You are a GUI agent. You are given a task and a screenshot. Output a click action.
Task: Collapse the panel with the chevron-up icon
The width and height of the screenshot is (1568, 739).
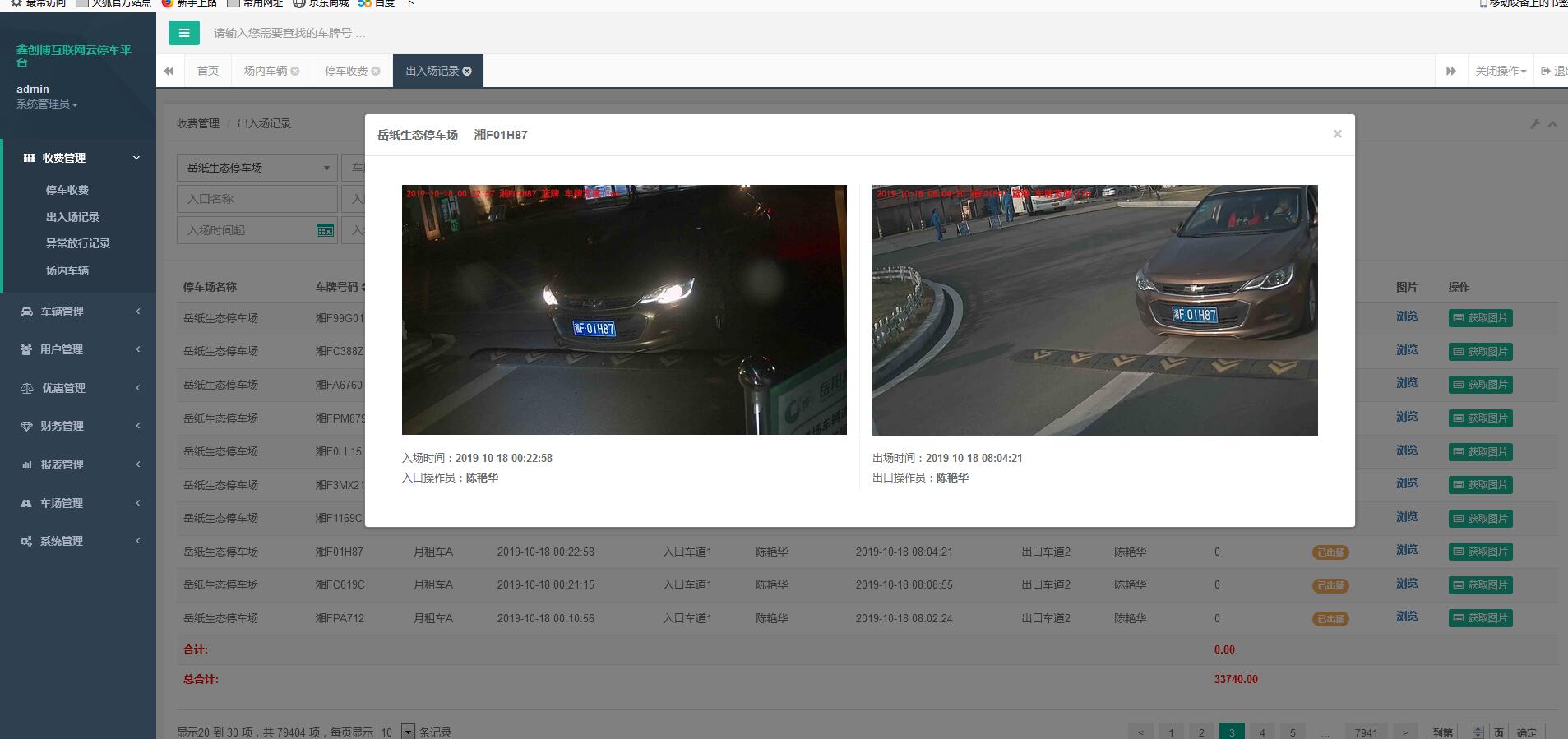[x=1552, y=123]
